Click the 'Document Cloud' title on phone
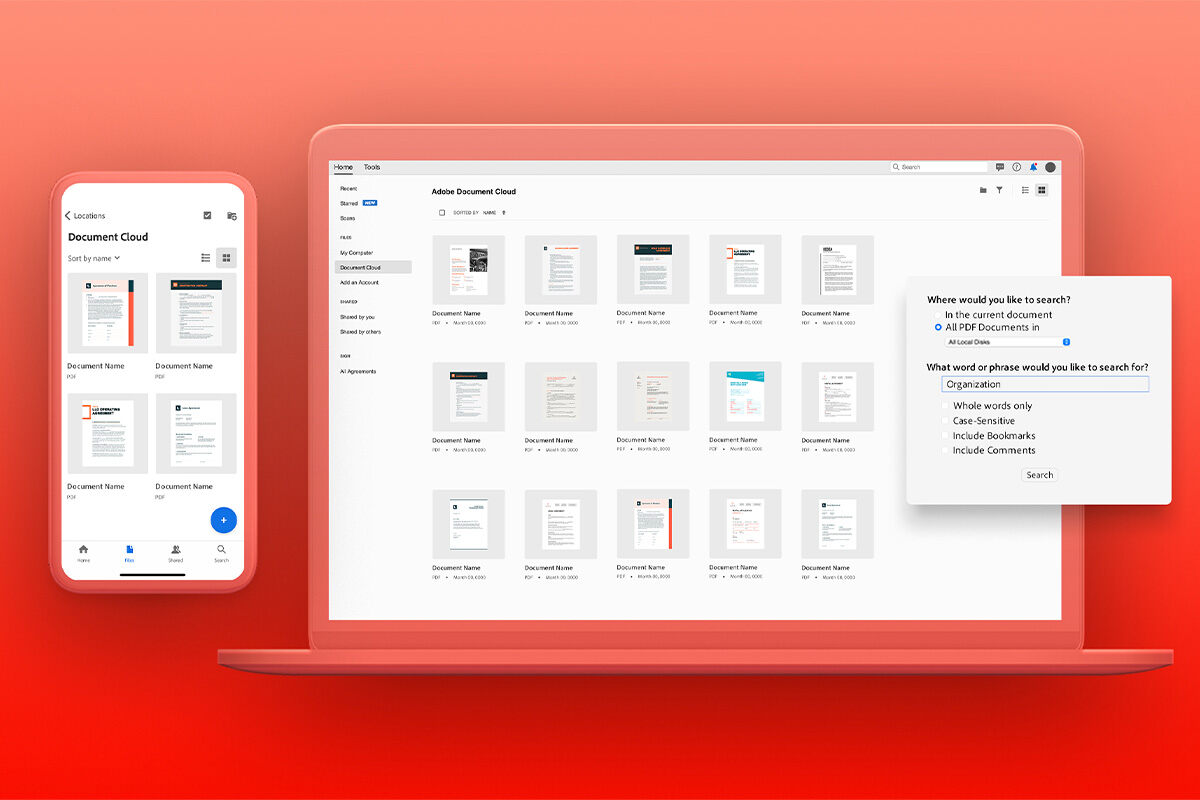Viewport: 1200px width, 800px height. [x=108, y=237]
